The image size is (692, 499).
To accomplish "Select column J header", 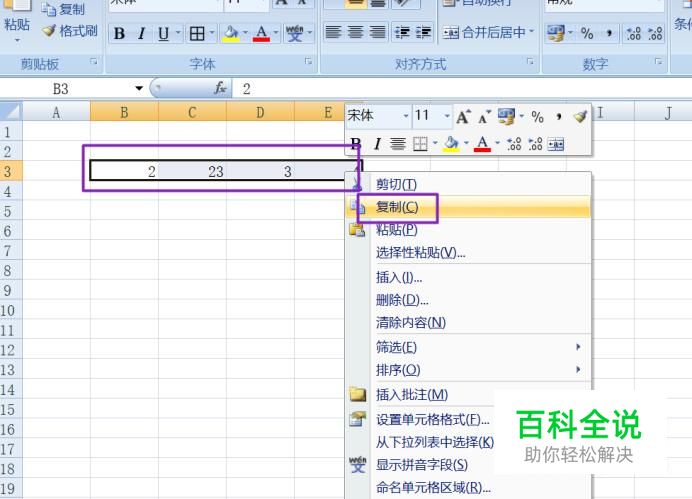I will coord(668,112).
